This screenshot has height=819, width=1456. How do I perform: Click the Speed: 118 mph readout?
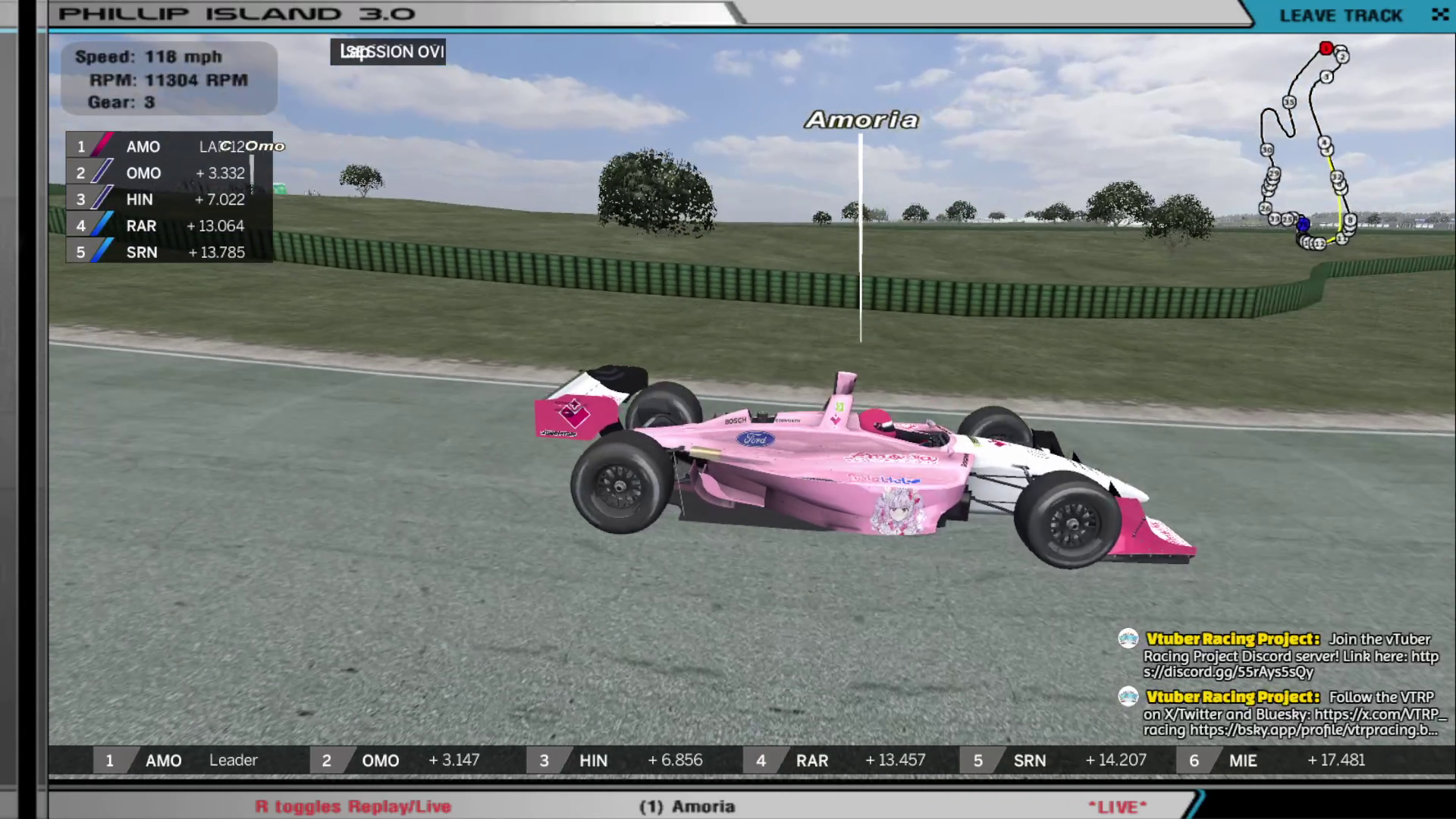149,57
